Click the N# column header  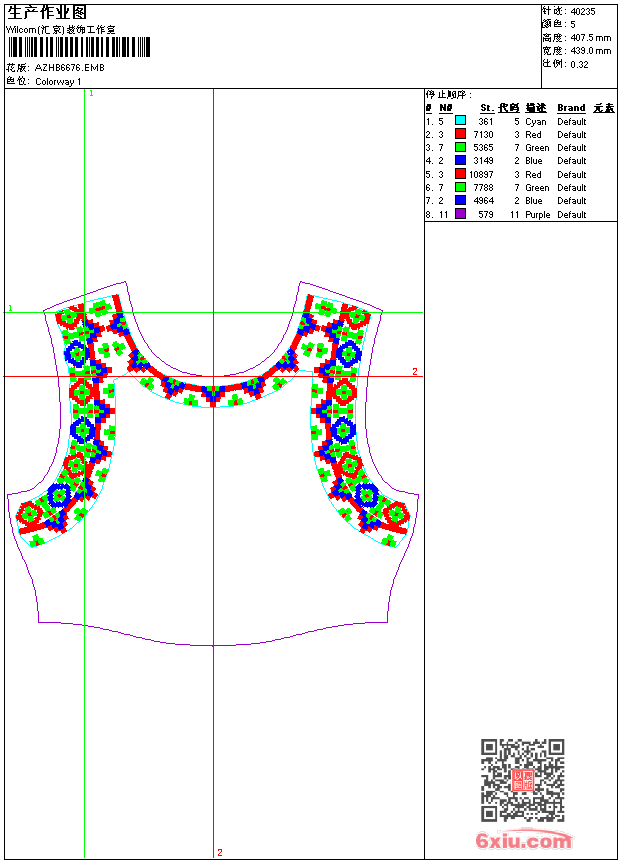click(x=446, y=108)
